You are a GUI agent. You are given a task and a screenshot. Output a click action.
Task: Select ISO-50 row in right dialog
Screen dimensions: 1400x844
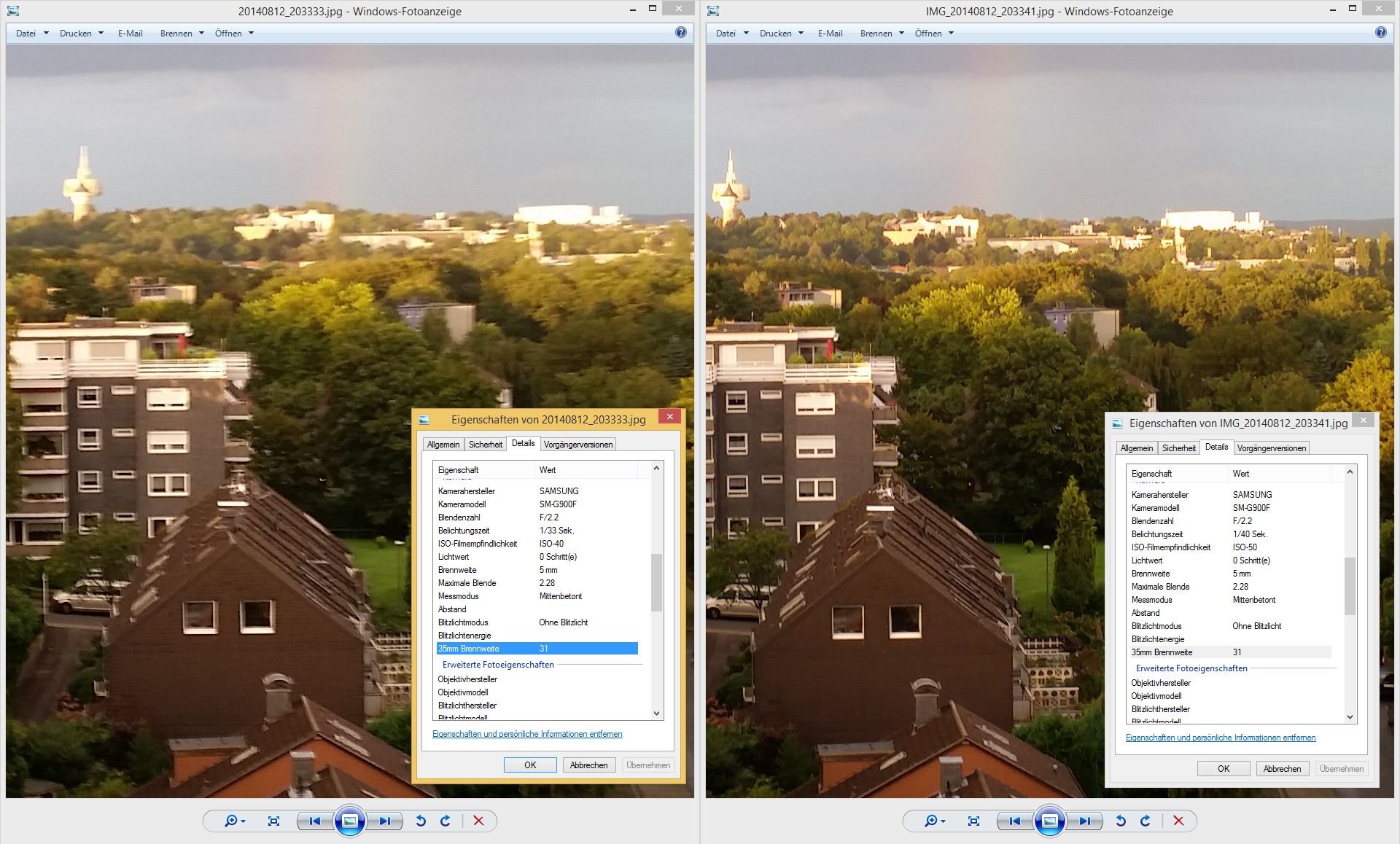click(x=1231, y=547)
